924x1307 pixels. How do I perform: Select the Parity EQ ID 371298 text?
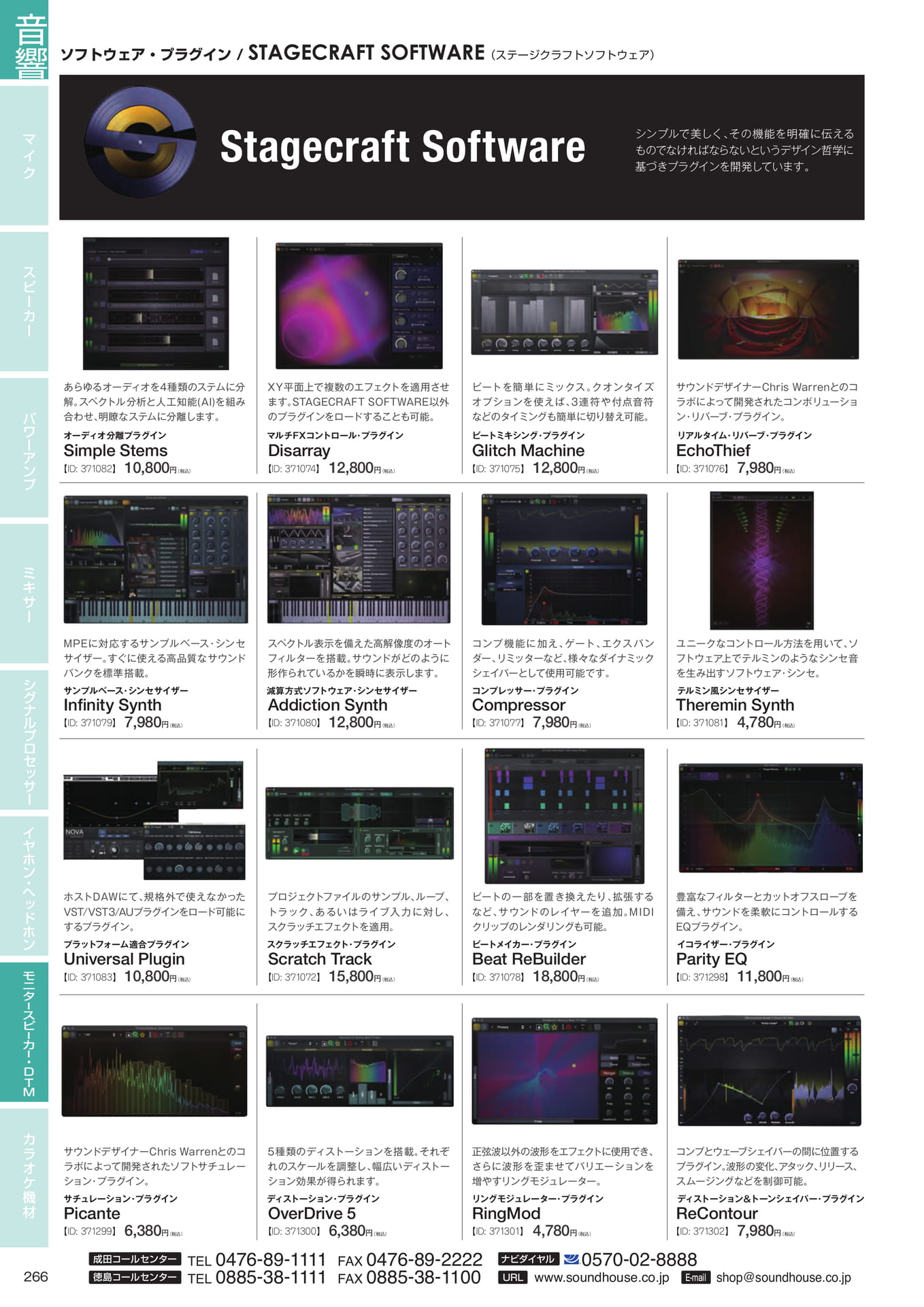[x=702, y=978]
